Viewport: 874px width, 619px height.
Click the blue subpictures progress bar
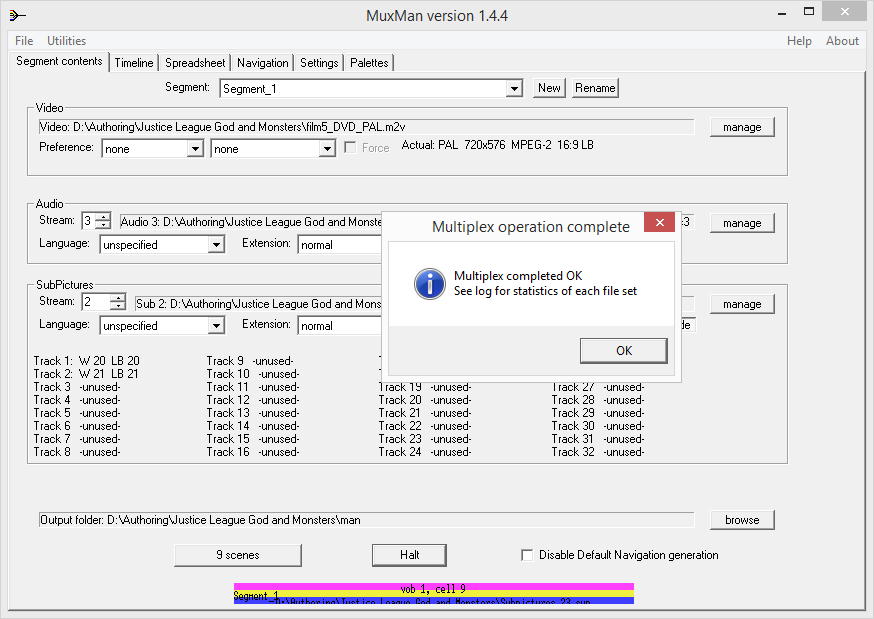click(x=434, y=601)
